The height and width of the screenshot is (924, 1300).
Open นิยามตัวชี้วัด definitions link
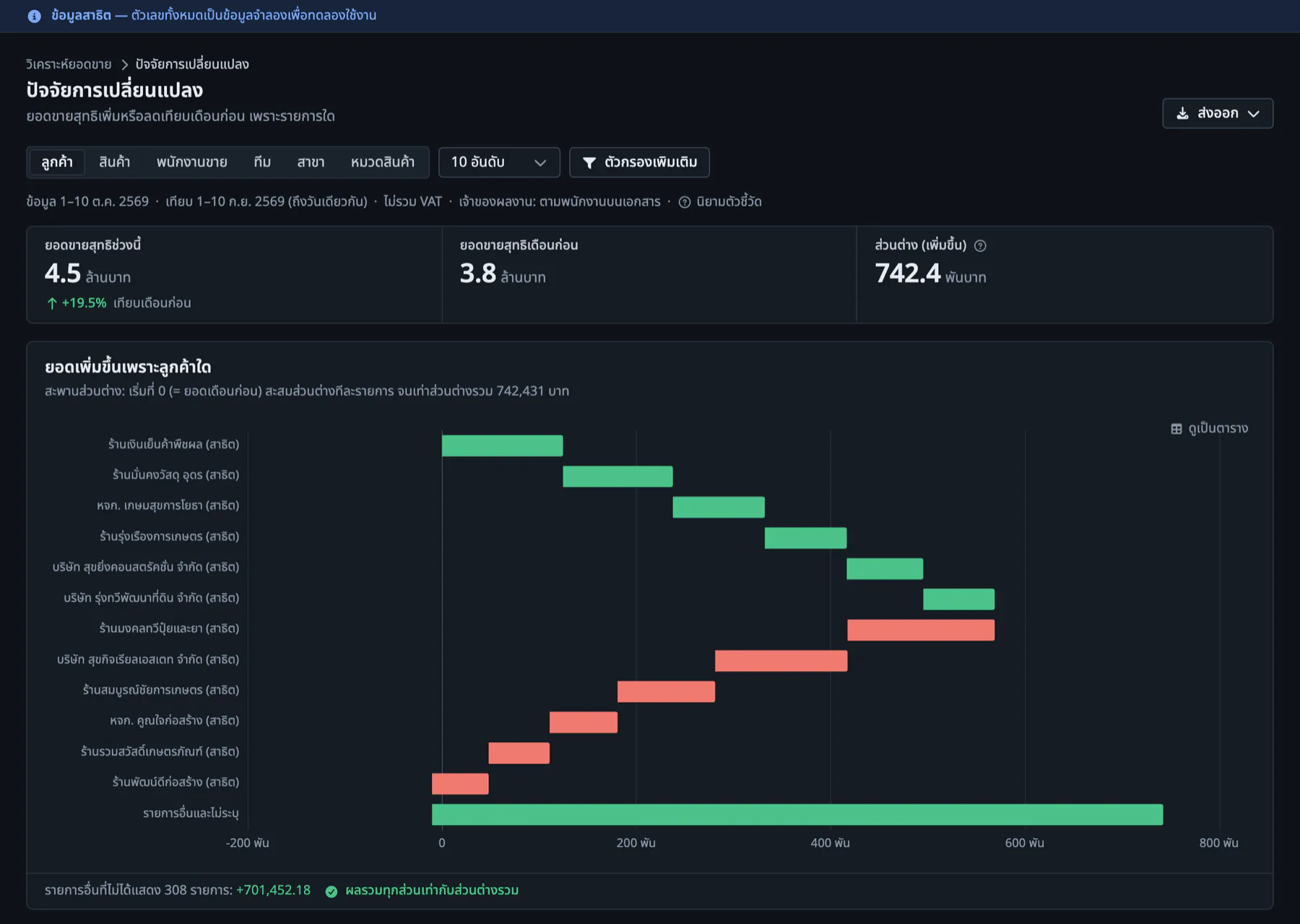click(x=729, y=201)
